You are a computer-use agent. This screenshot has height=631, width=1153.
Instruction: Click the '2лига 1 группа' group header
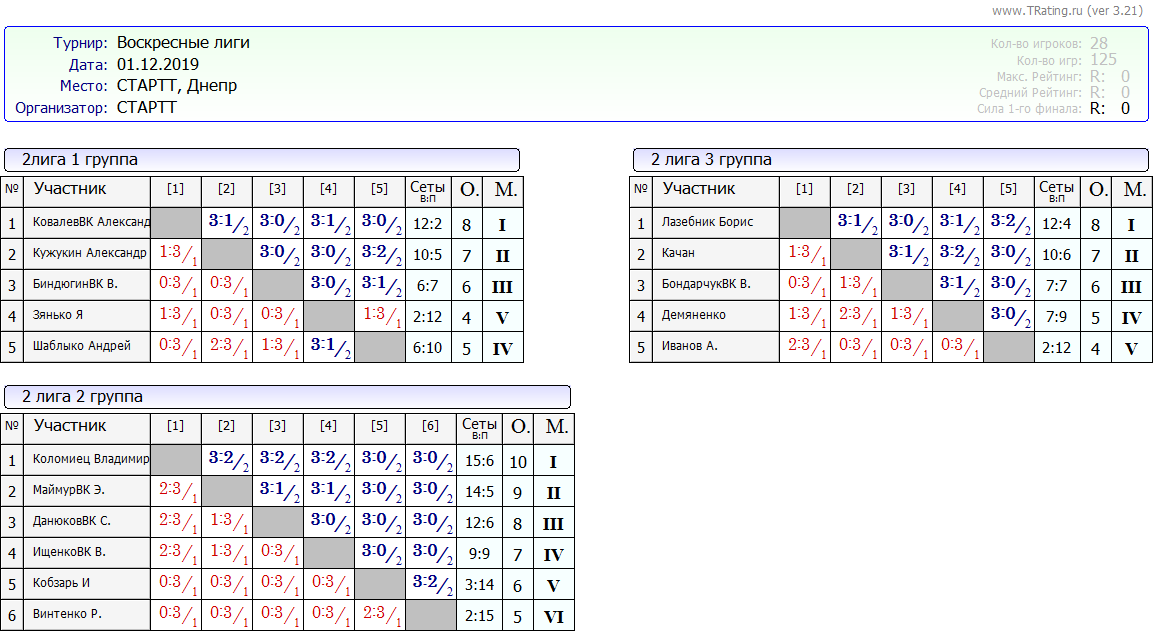261,160
